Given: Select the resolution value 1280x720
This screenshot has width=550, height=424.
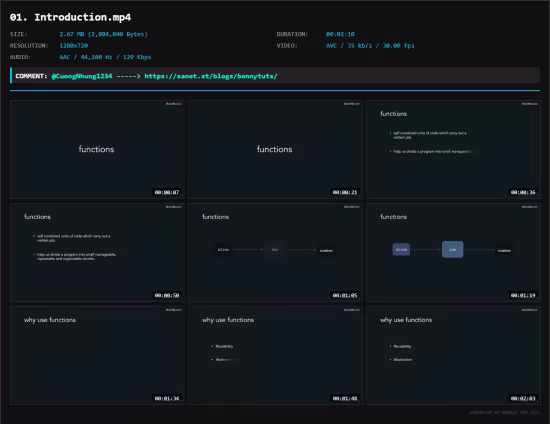Looking at the screenshot, I should coord(74,46).
